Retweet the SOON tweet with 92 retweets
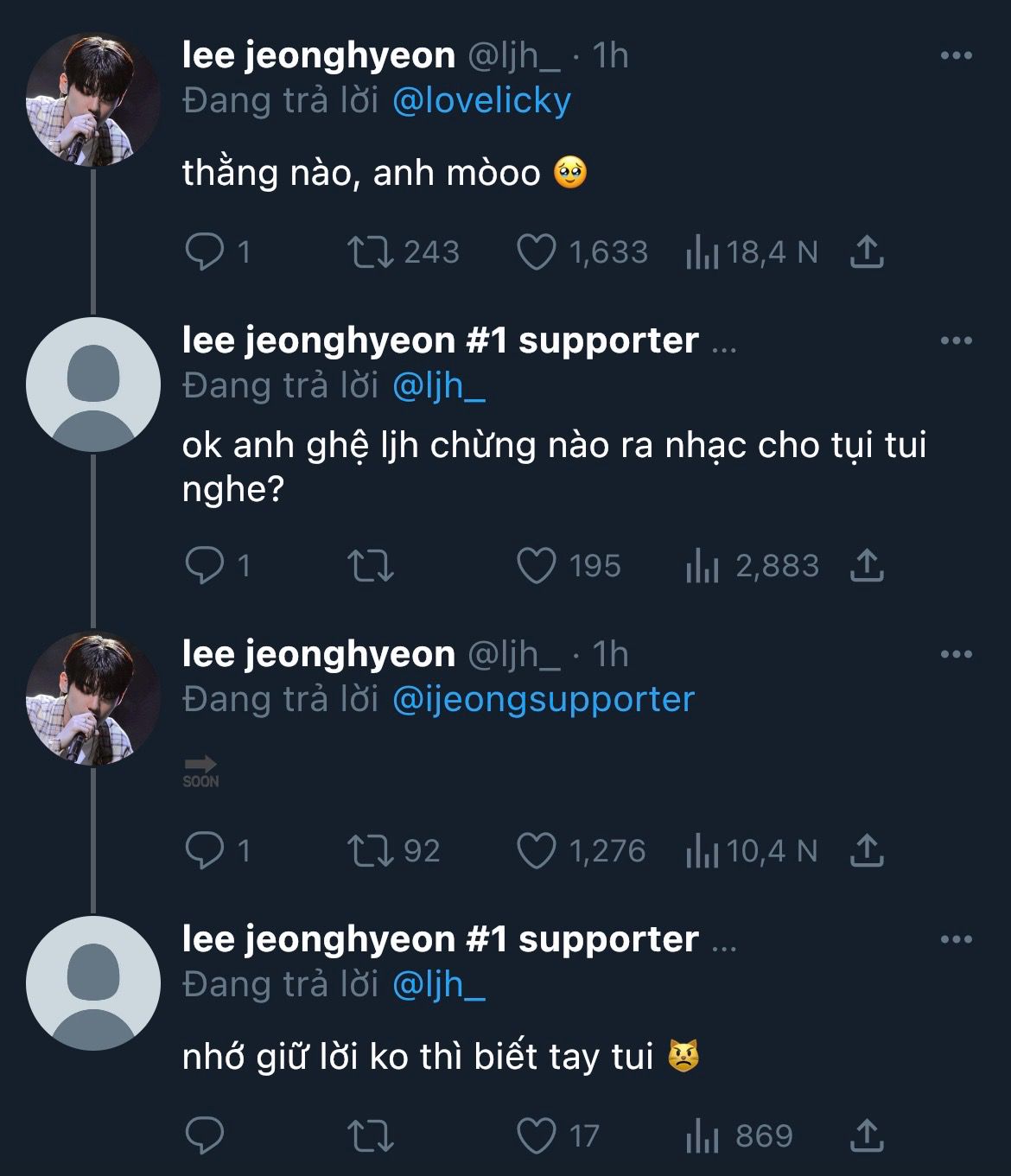Image resolution: width=1011 pixels, height=1176 pixels. [x=370, y=851]
